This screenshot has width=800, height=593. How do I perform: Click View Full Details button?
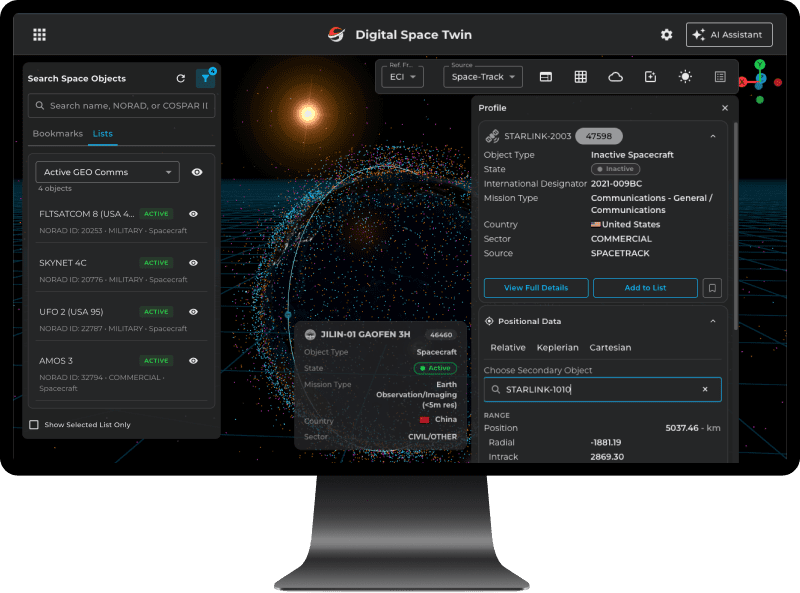coord(536,288)
